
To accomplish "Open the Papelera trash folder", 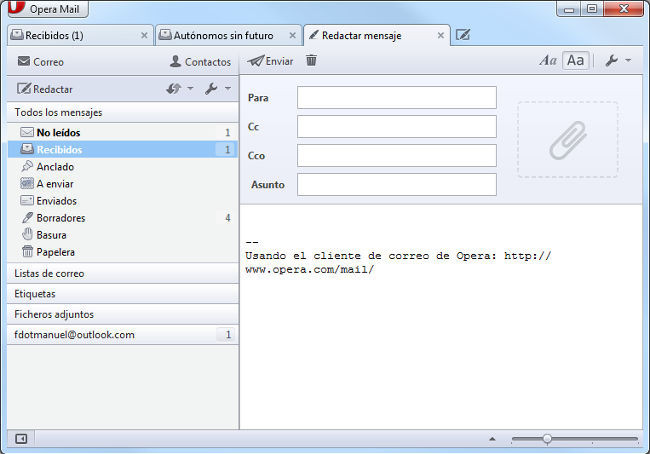I will [123, 252].
